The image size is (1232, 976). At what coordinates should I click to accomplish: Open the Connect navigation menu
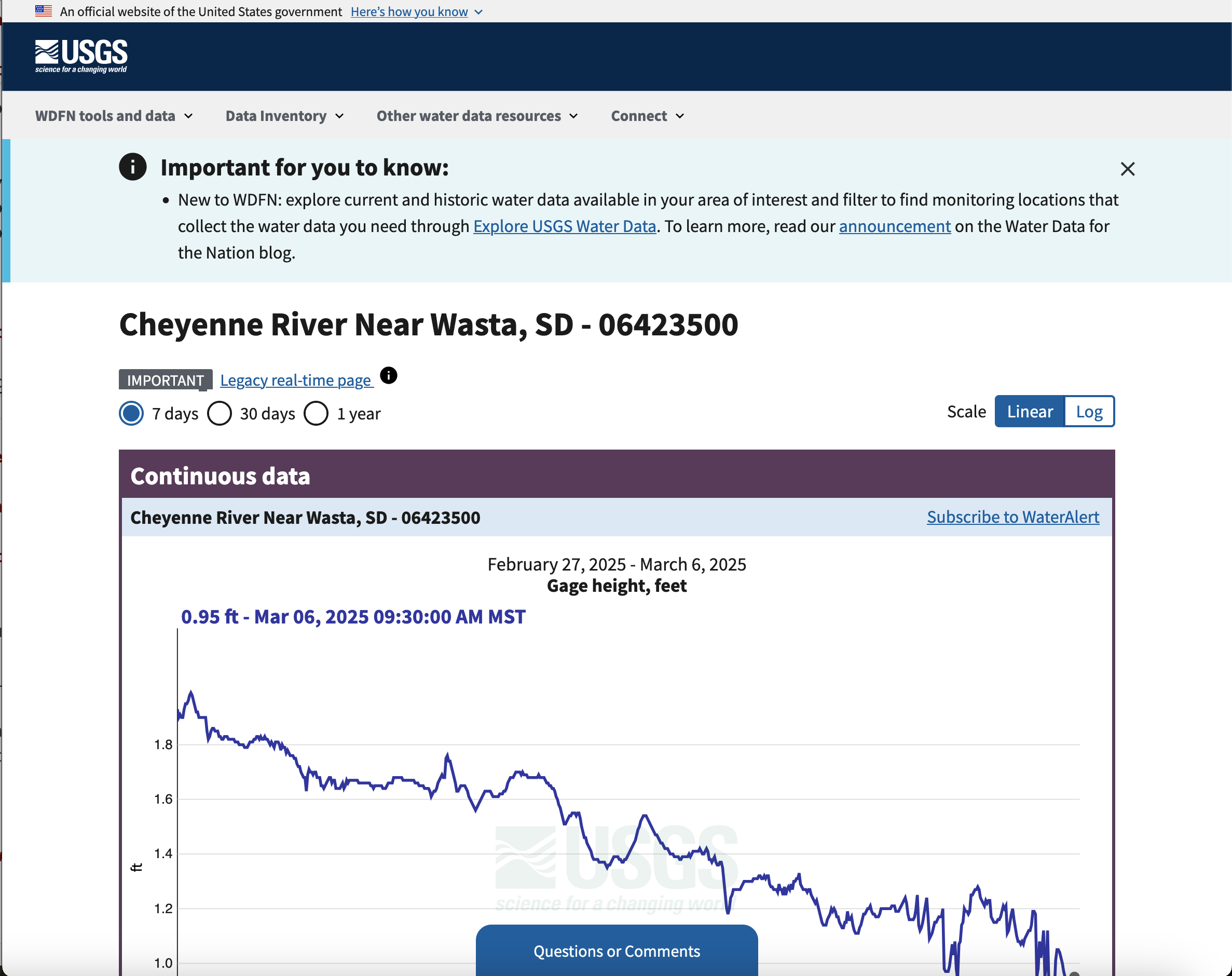click(647, 115)
